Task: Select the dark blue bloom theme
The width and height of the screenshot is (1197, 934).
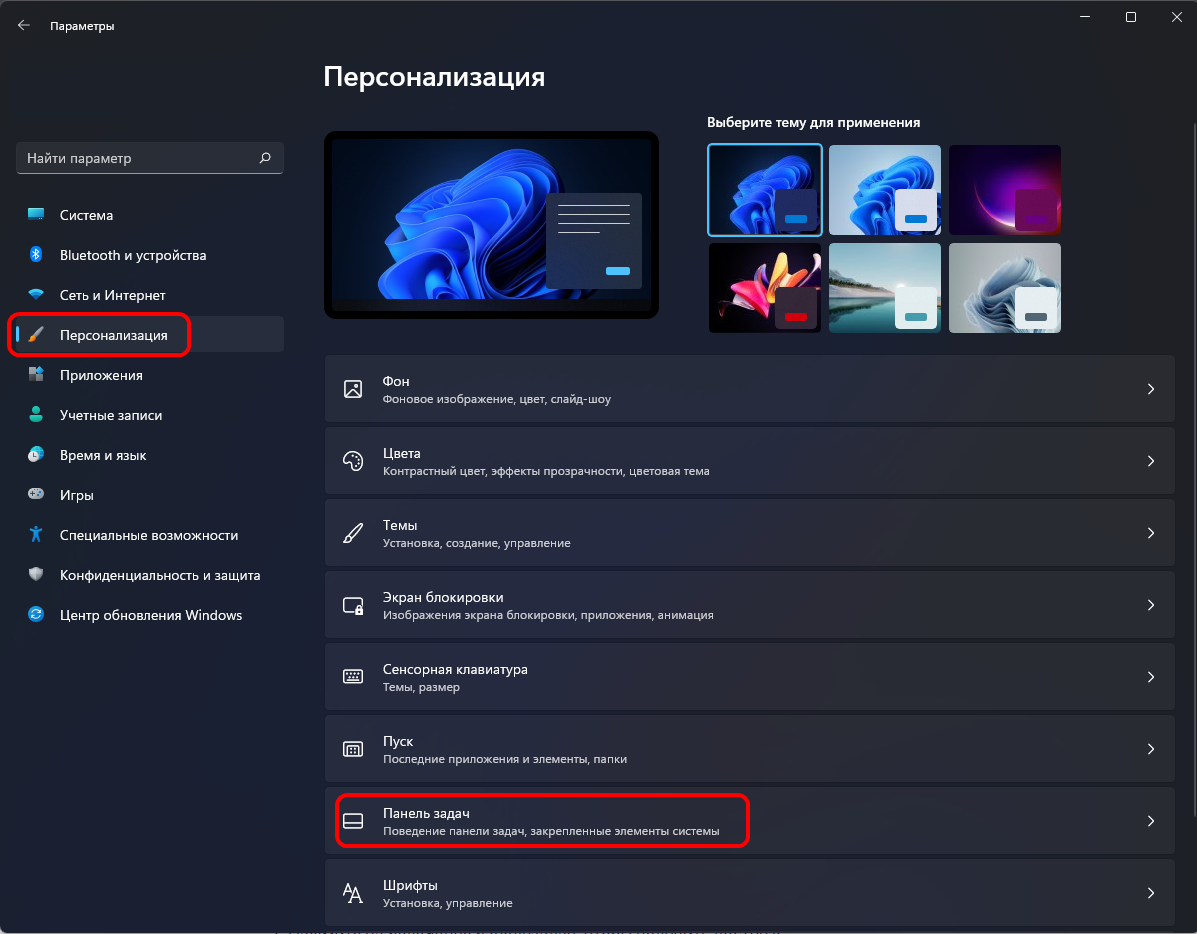Action: 765,189
